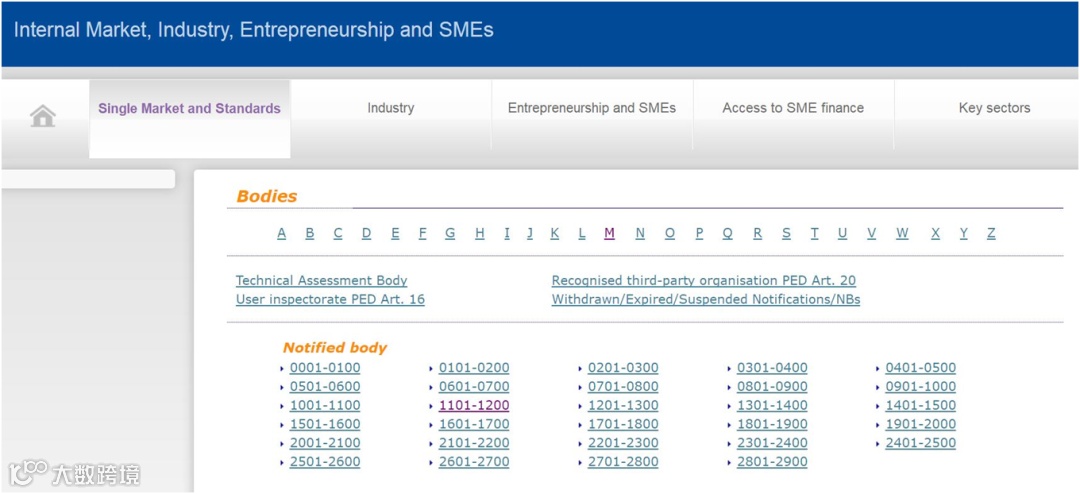Choose notified body range 1701-1800

click(623, 424)
